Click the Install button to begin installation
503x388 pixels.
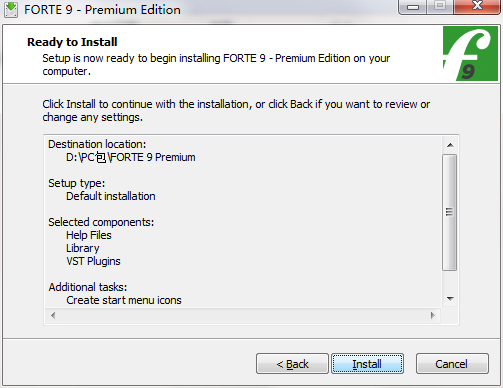[x=367, y=364]
